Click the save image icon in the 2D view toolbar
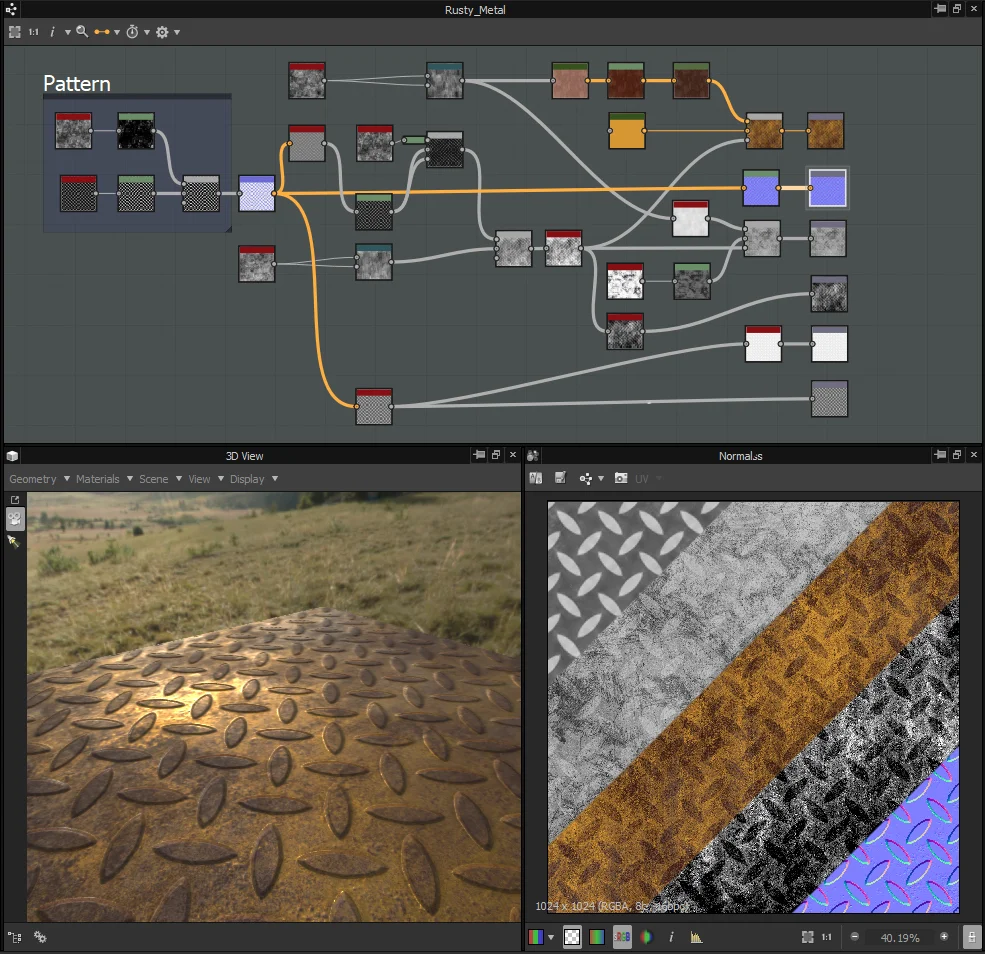Screen dimensions: 985x954 [x=560, y=479]
